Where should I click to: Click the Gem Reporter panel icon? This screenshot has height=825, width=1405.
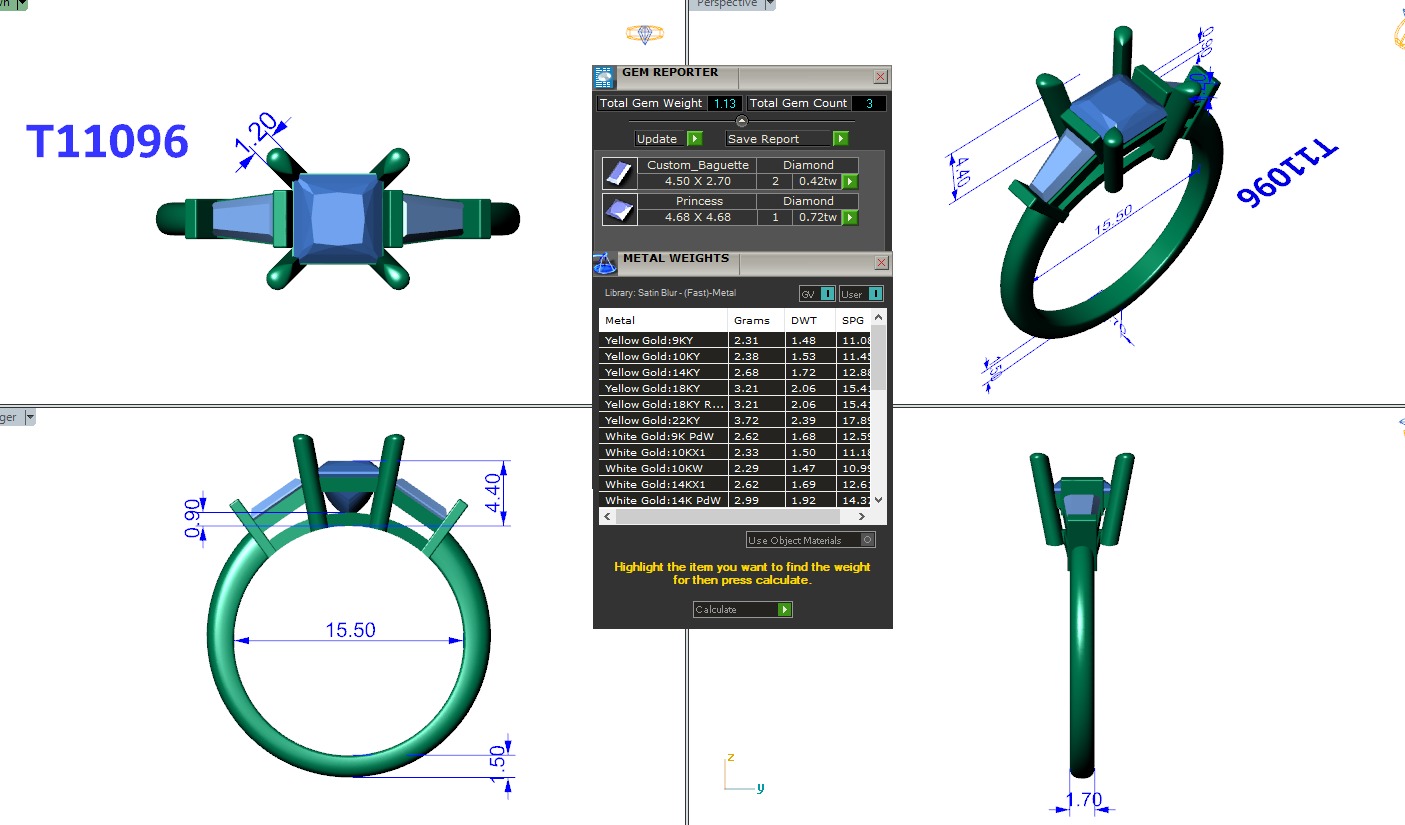(604, 77)
